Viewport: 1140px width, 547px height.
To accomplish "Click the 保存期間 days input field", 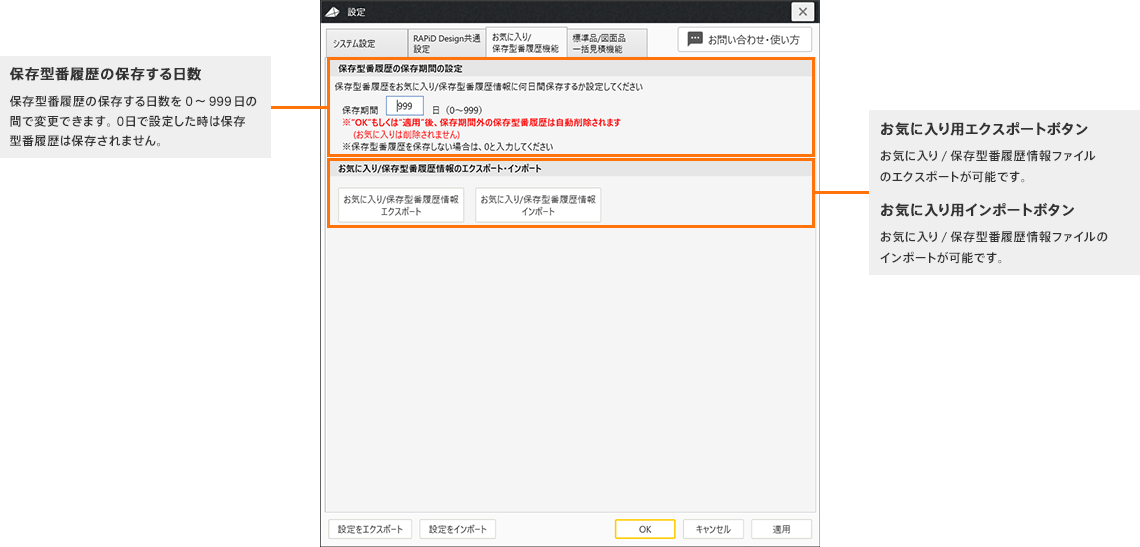I will tap(405, 107).
